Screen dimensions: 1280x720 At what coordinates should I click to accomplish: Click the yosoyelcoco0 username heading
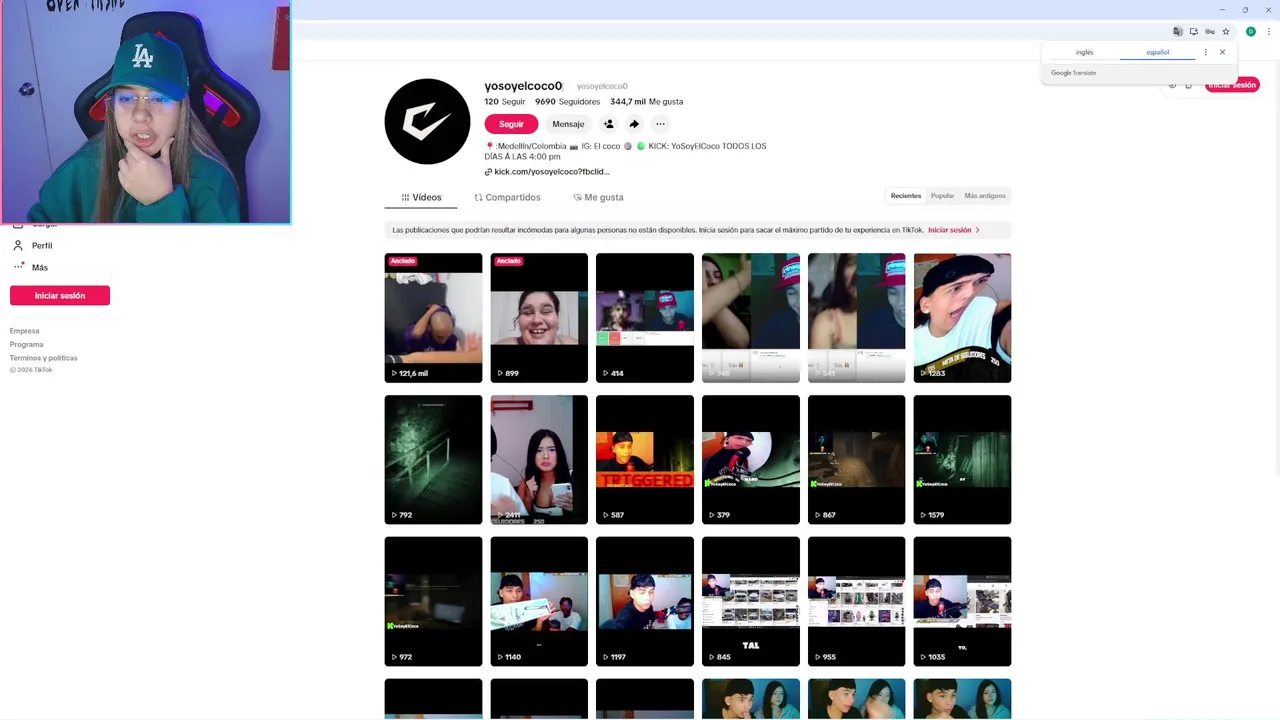coord(523,86)
